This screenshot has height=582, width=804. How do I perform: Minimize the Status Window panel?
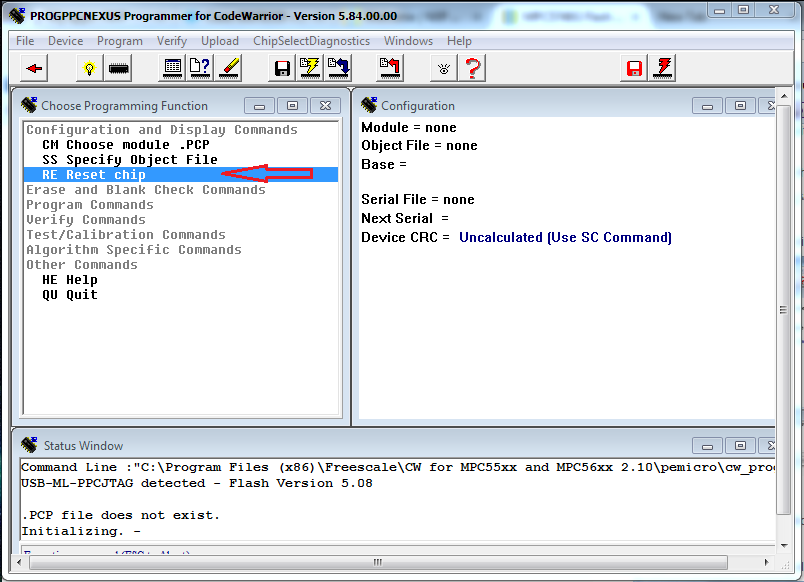click(707, 446)
